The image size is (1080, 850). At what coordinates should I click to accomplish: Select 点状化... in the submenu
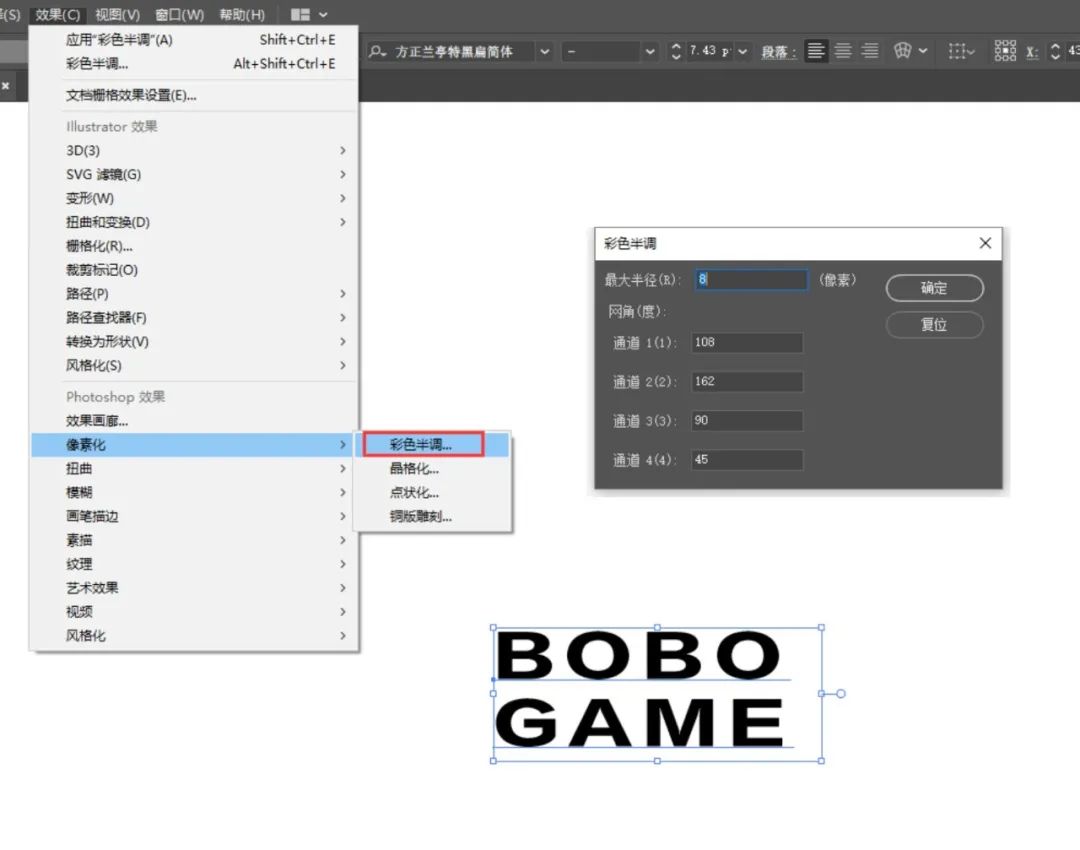tap(433, 493)
